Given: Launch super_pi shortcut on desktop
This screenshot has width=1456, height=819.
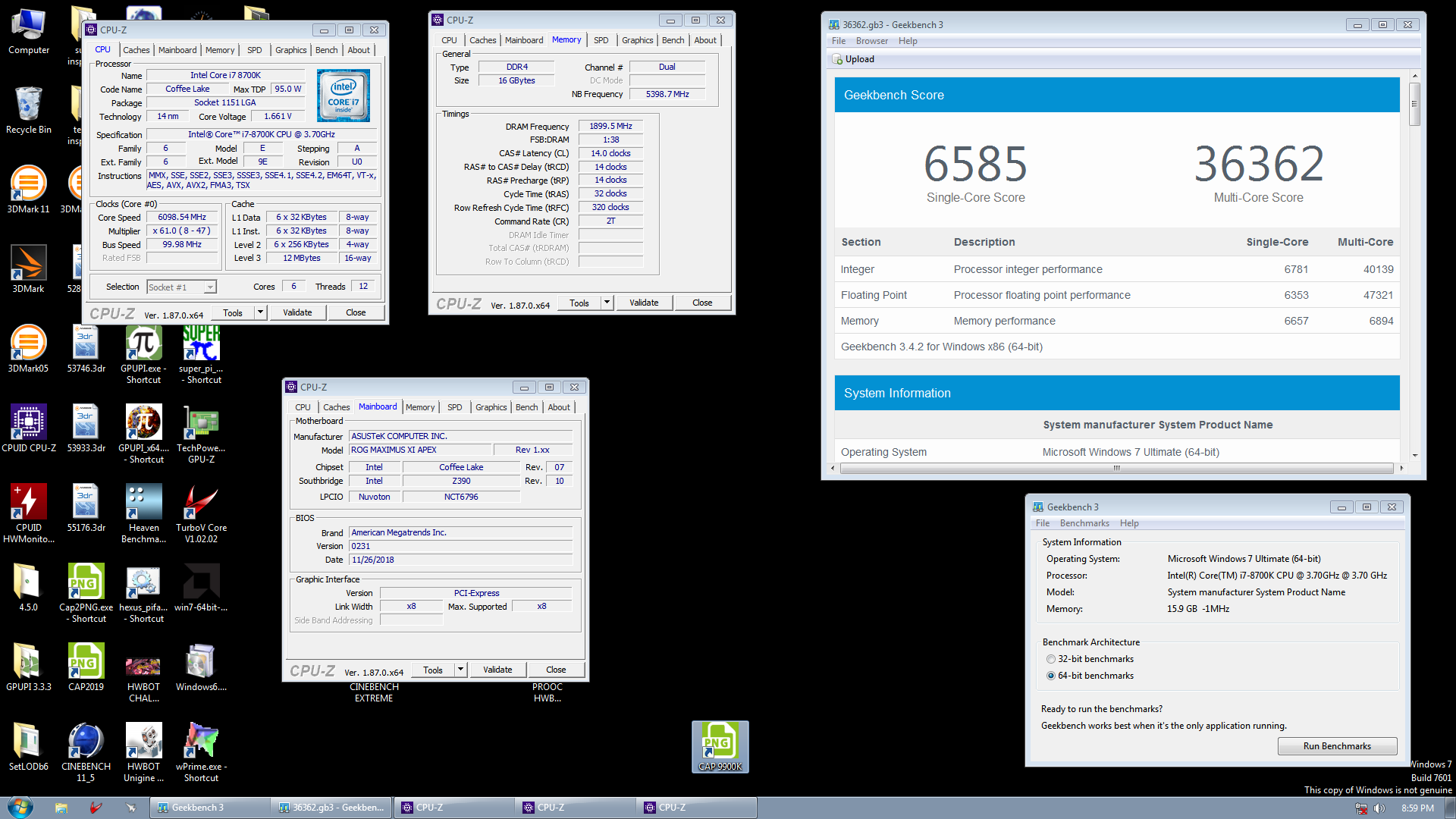Looking at the screenshot, I should [x=201, y=354].
